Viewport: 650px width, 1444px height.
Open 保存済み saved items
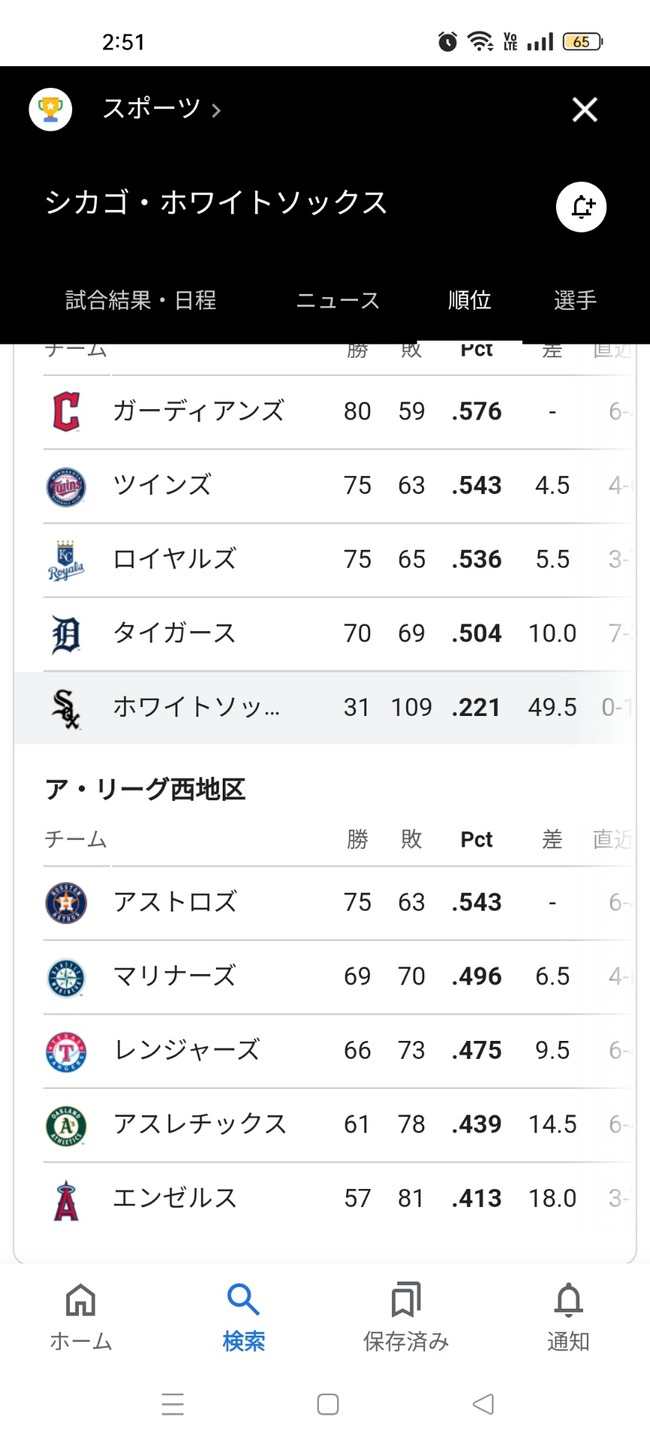click(x=405, y=1318)
